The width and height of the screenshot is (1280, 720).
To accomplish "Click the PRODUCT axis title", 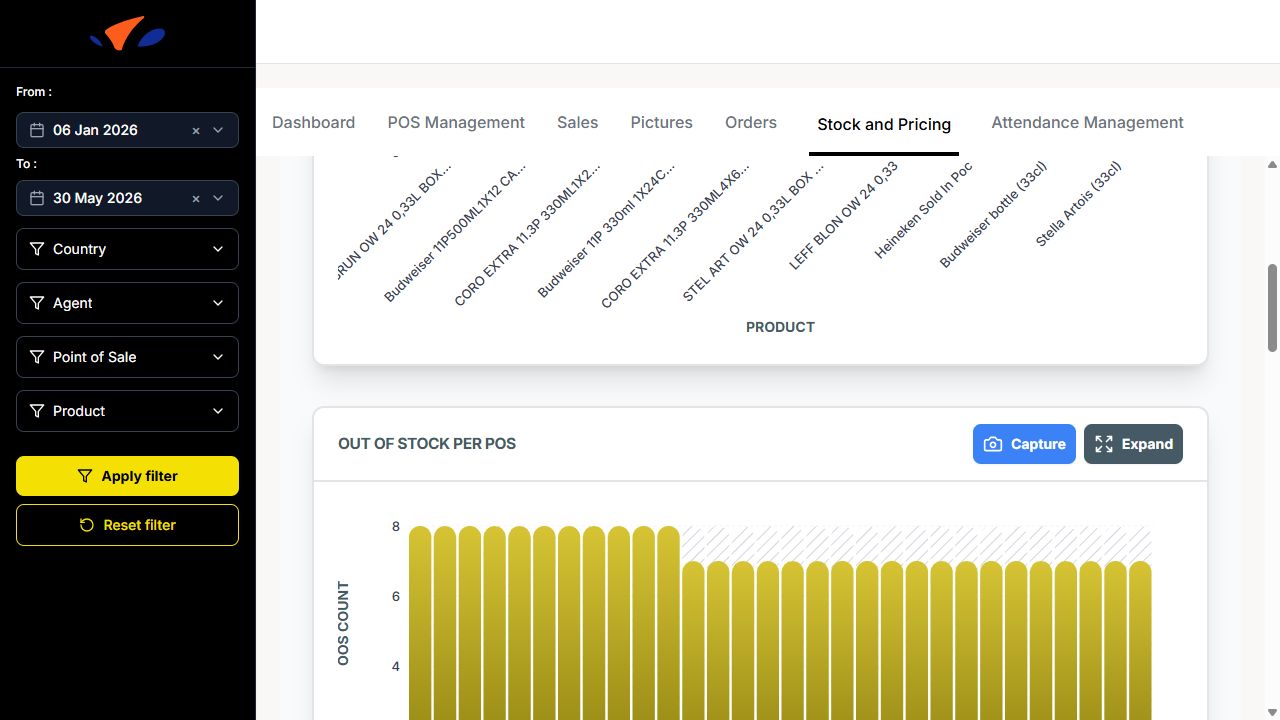I will [780, 327].
